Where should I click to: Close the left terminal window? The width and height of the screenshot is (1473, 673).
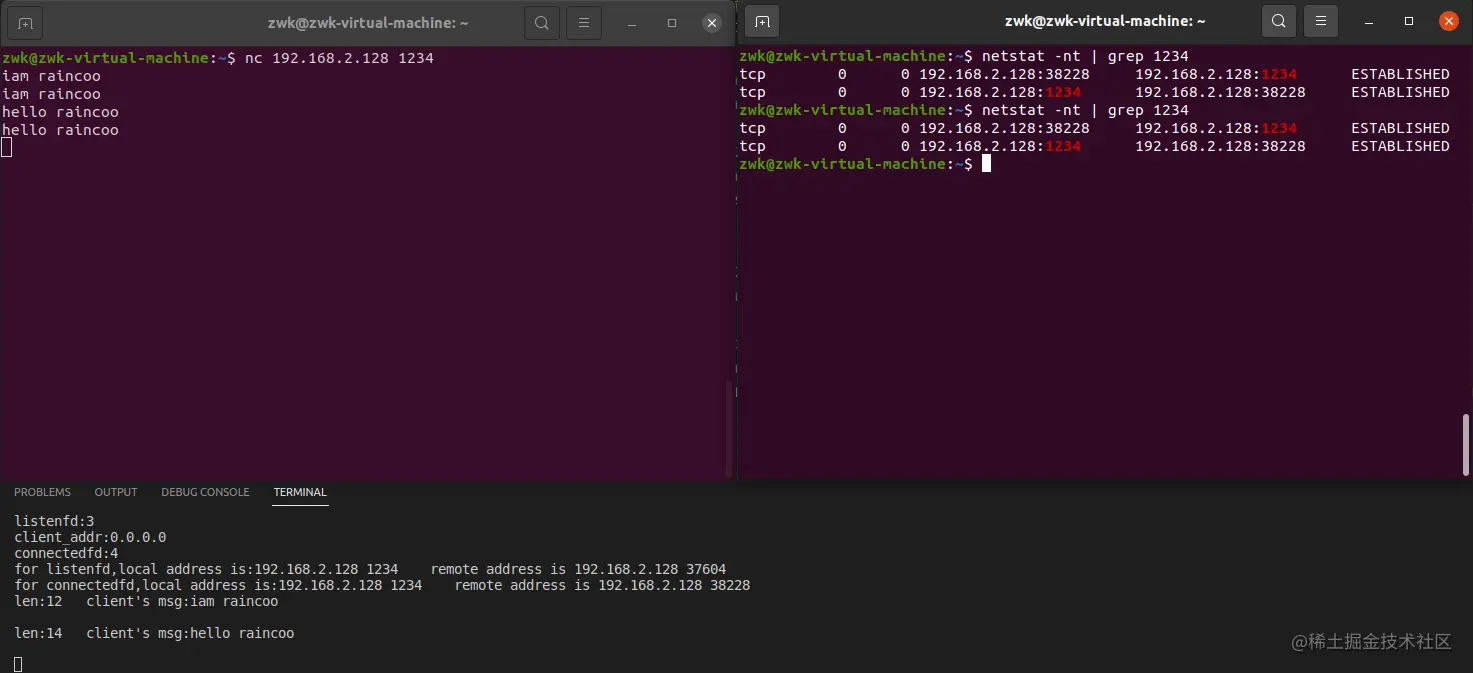pos(711,22)
